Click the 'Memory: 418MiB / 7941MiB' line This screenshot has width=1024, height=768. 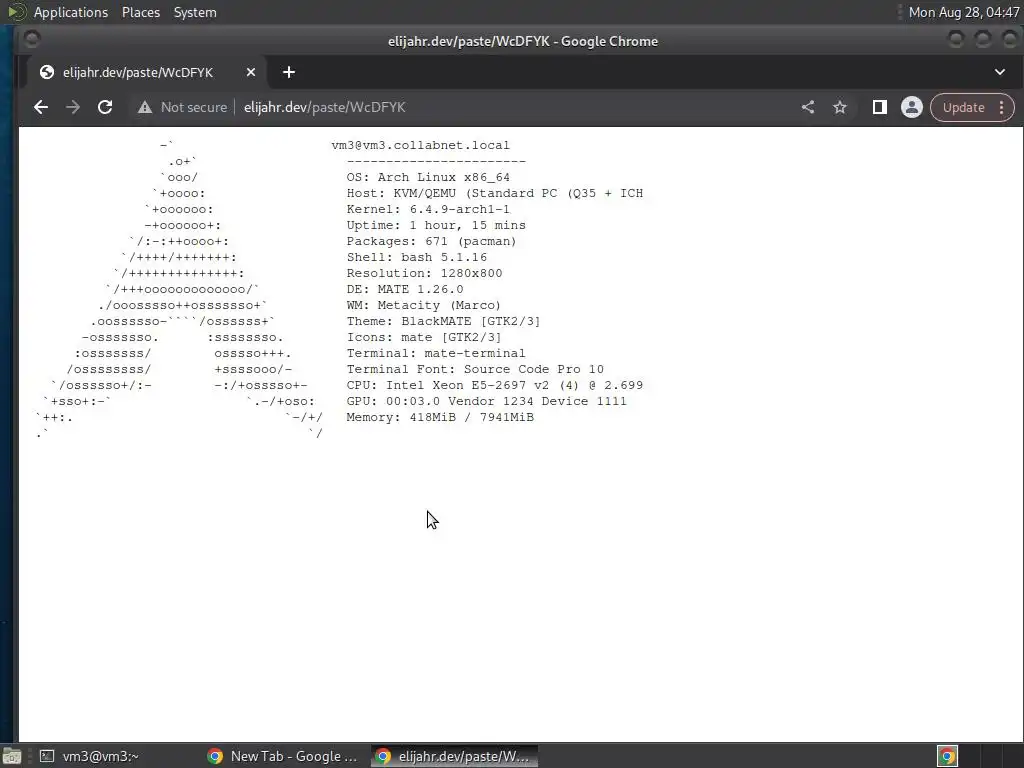click(x=440, y=417)
